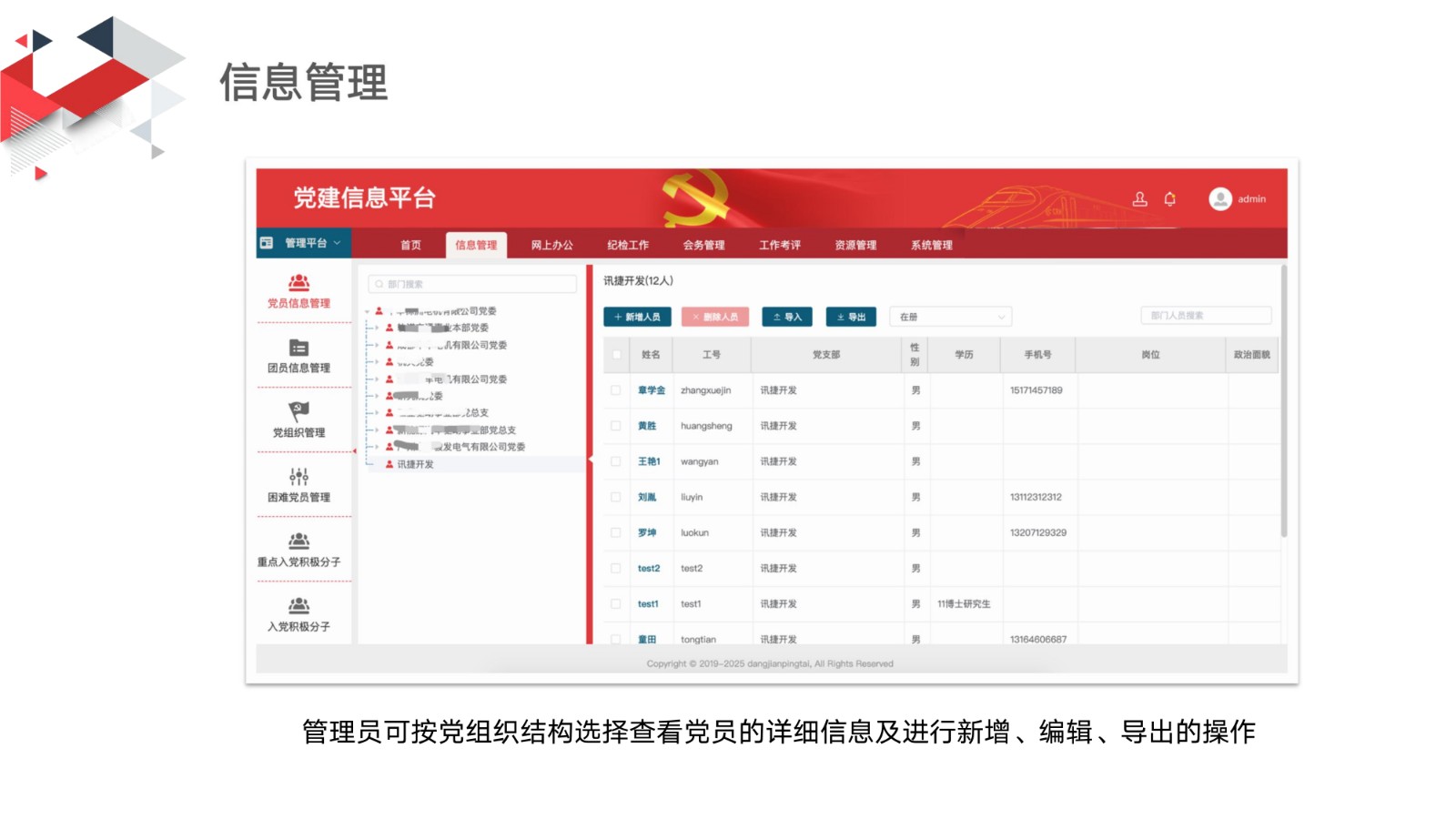The image size is (1456, 819).
Task: Open 党员信息管理 sidebar icon
Action: [x=298, y=283]
